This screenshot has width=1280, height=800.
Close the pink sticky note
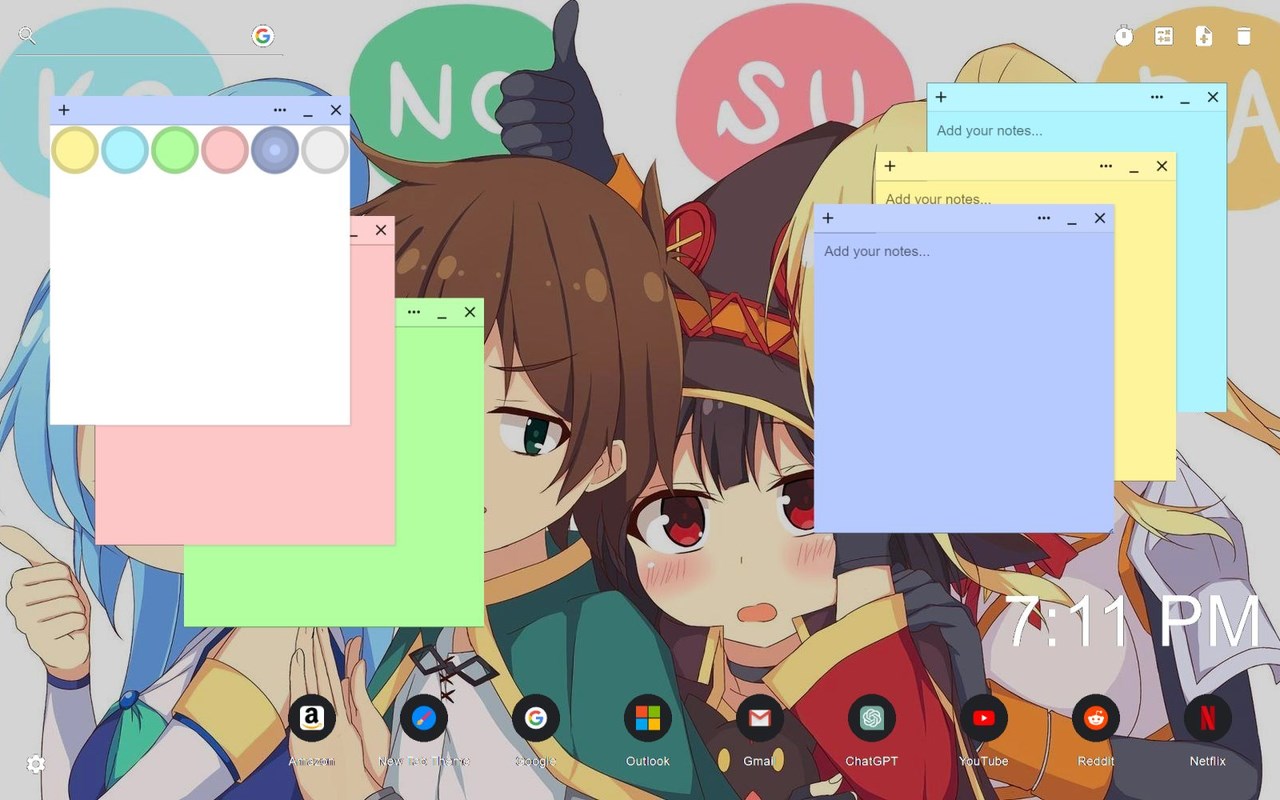381,230
